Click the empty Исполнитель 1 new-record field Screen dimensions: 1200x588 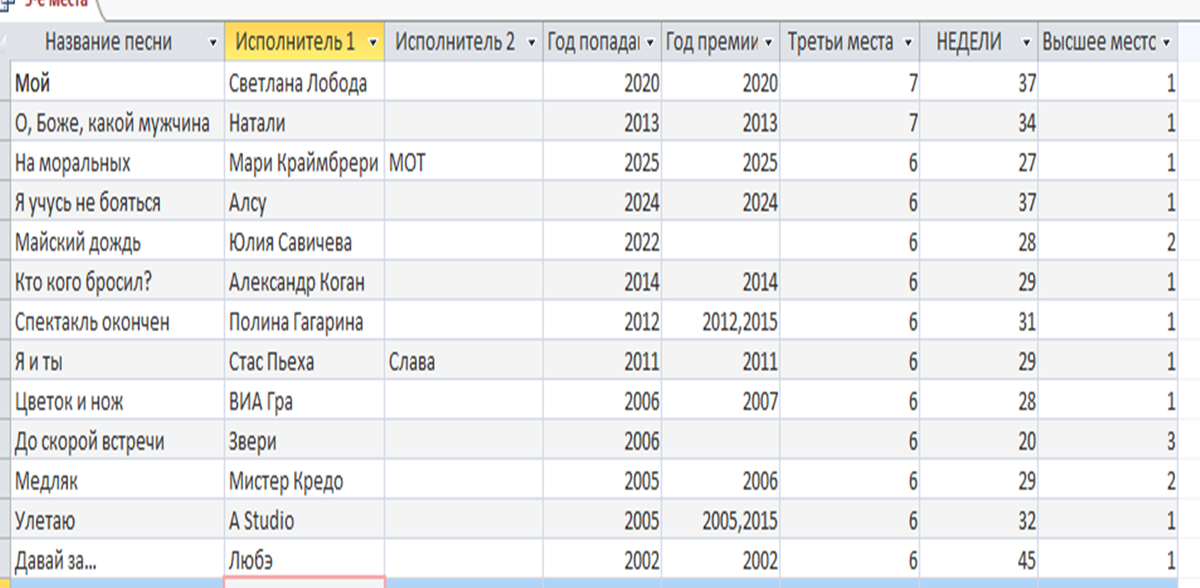[305, 582]
